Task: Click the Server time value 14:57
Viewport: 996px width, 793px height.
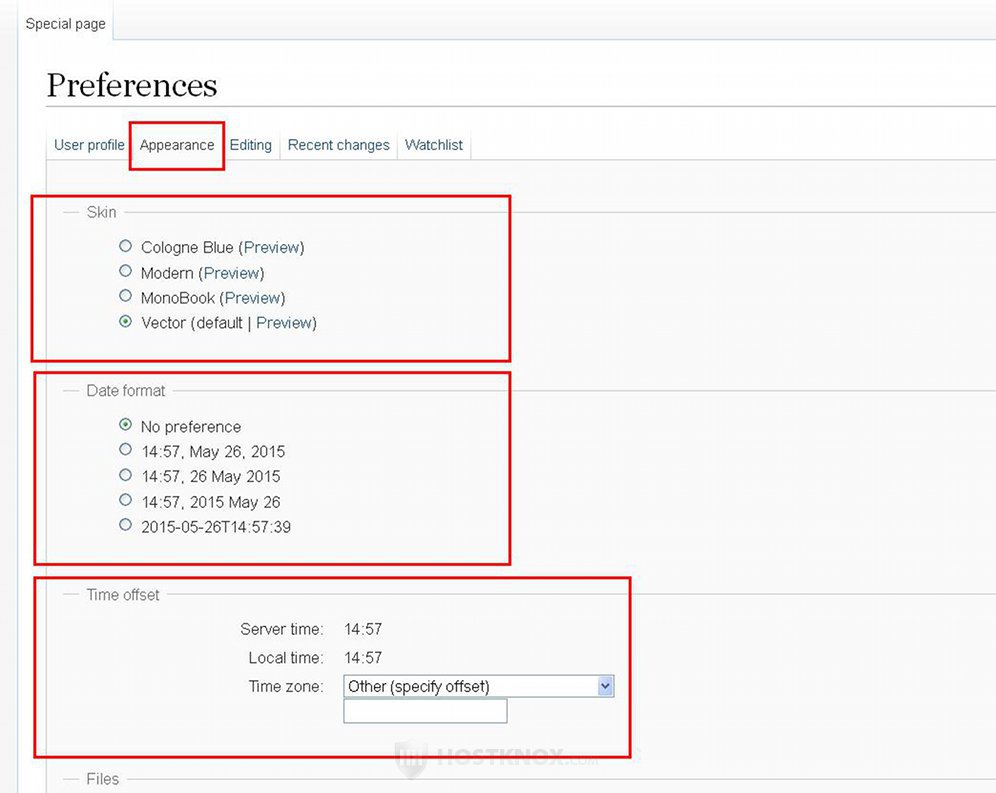Action: click(x=363, y=629)
